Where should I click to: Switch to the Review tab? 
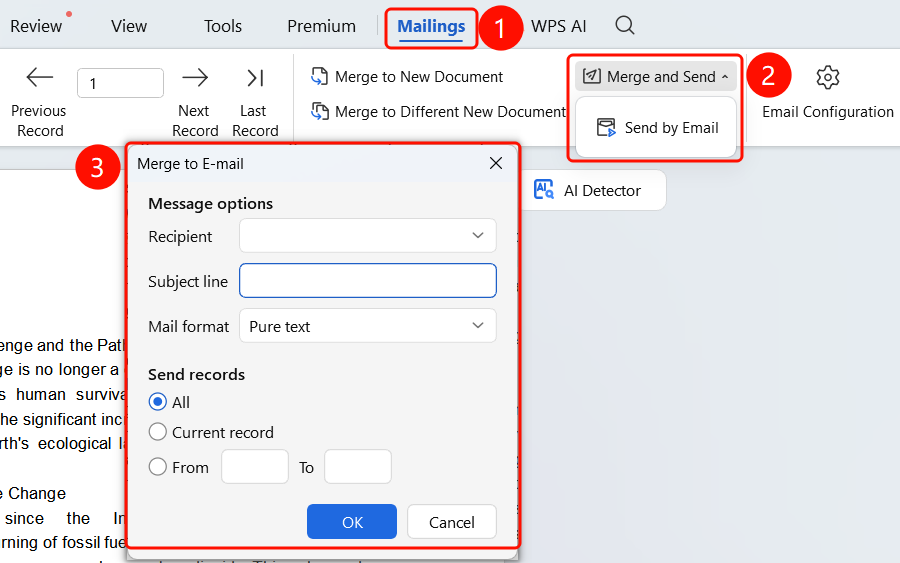[x=36, y=26]
